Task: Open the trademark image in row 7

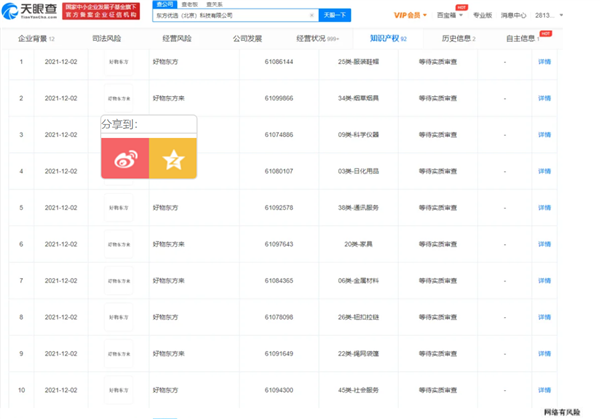Action: [x=119, y=281]
